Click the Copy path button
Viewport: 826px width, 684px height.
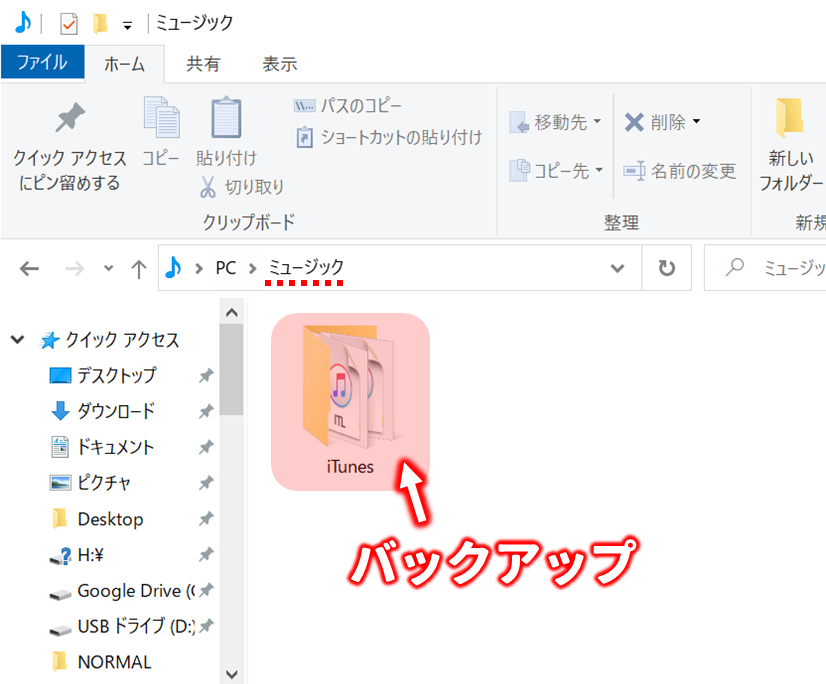[349, 106]
